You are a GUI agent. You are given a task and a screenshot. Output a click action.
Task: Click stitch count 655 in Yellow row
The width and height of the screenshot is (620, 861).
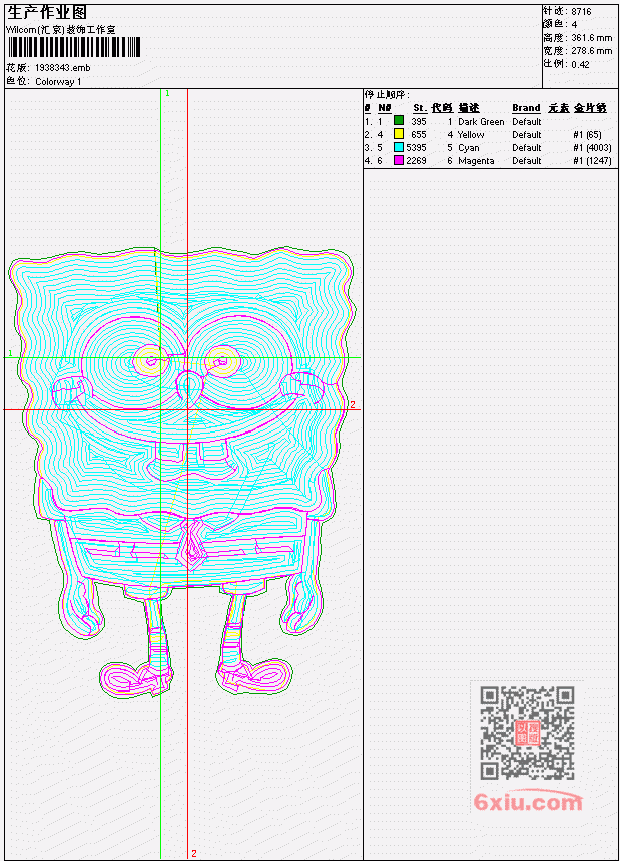419,135
